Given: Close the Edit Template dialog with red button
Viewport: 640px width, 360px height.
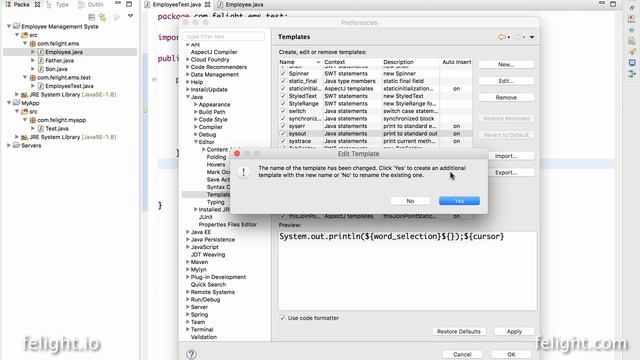Looking at the screenshot, I should pyautogui.click(x=237, y=154).
